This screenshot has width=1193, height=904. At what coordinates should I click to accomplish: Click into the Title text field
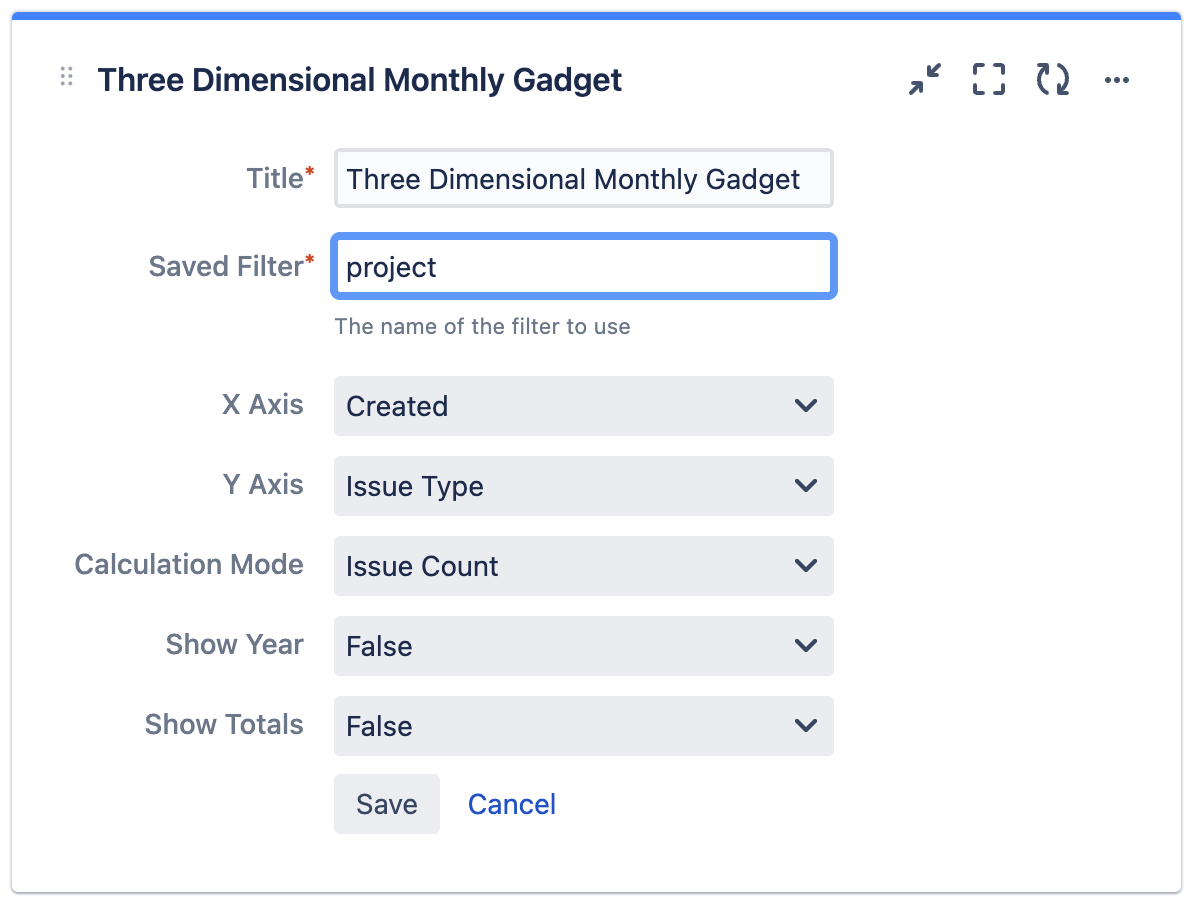pyautogui.click(x=583, y=179)
